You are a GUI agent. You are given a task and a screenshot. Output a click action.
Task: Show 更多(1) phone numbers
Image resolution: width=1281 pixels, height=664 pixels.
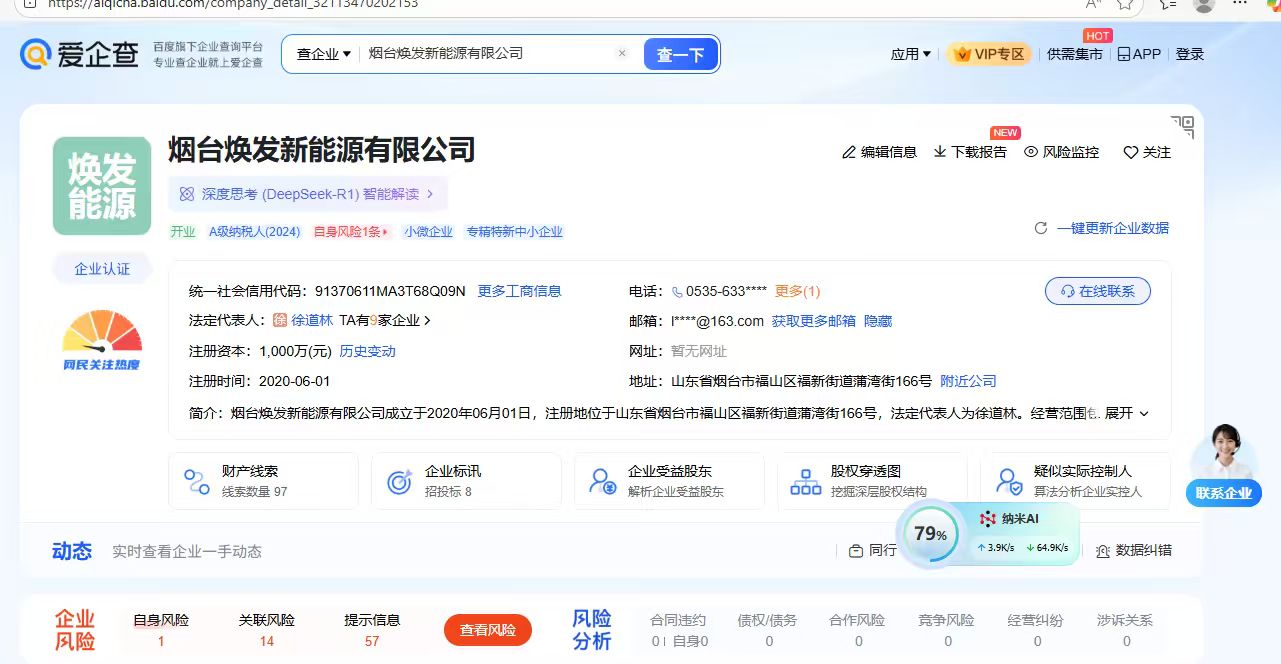tap(797, 291)
